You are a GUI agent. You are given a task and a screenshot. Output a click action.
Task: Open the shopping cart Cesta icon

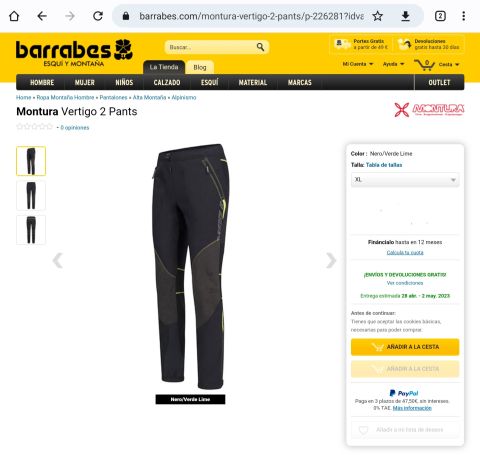(424, 64)
